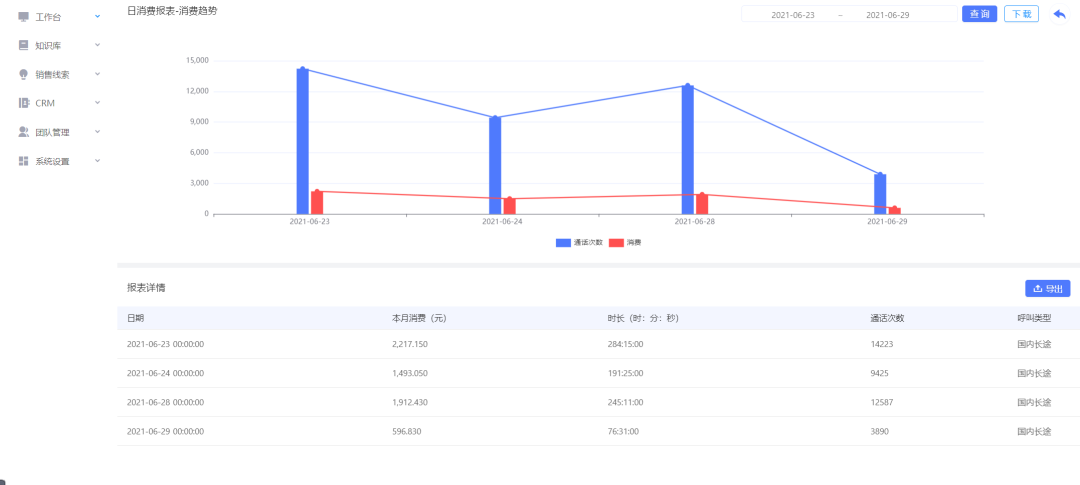Screen dimensions: 1080x485
Task: Toggle the 消费 legend series
Action: point(625,242)
